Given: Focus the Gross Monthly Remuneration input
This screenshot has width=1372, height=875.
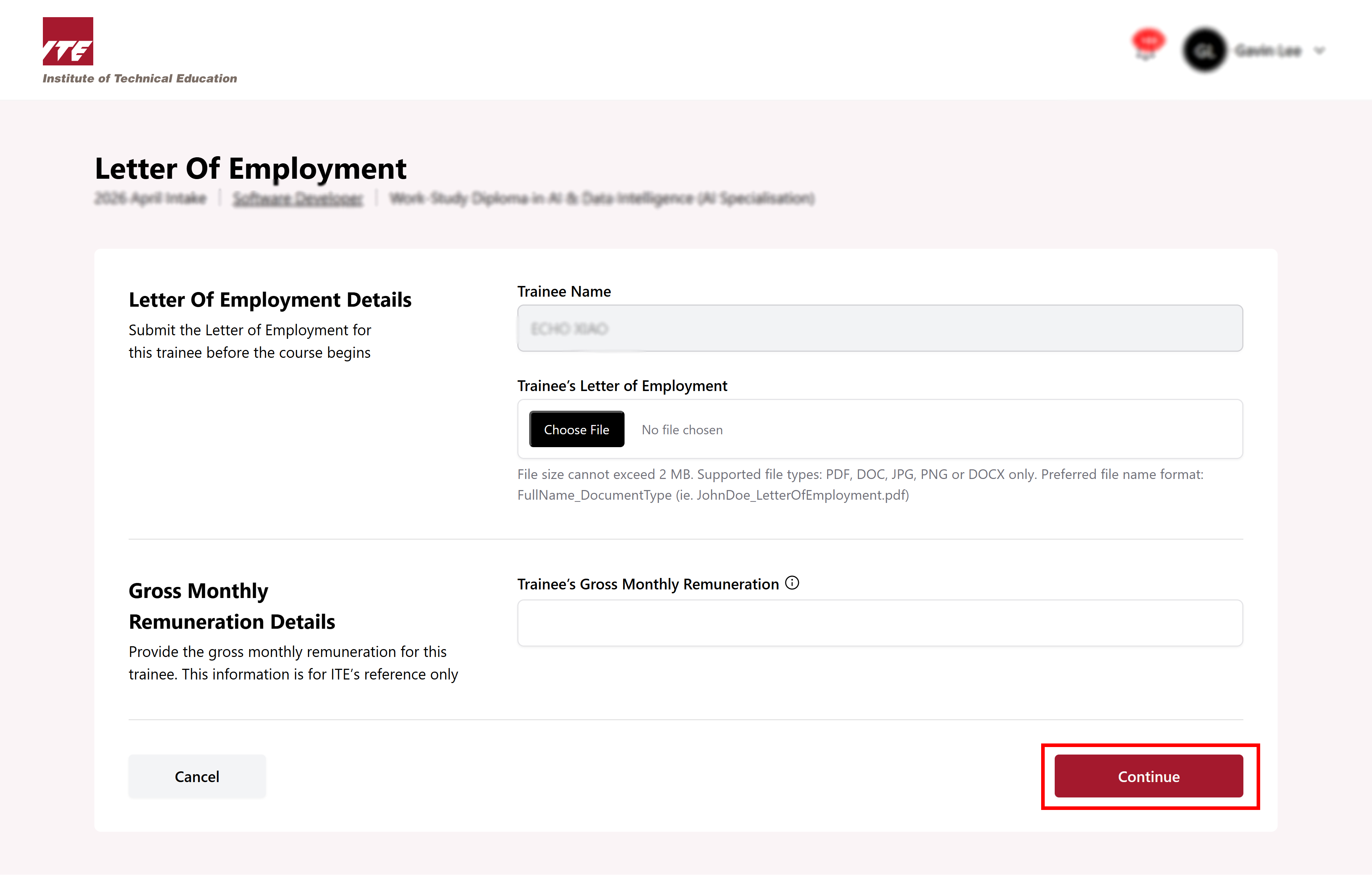Looking at the screenshot, I should click(x=879, y=623).
